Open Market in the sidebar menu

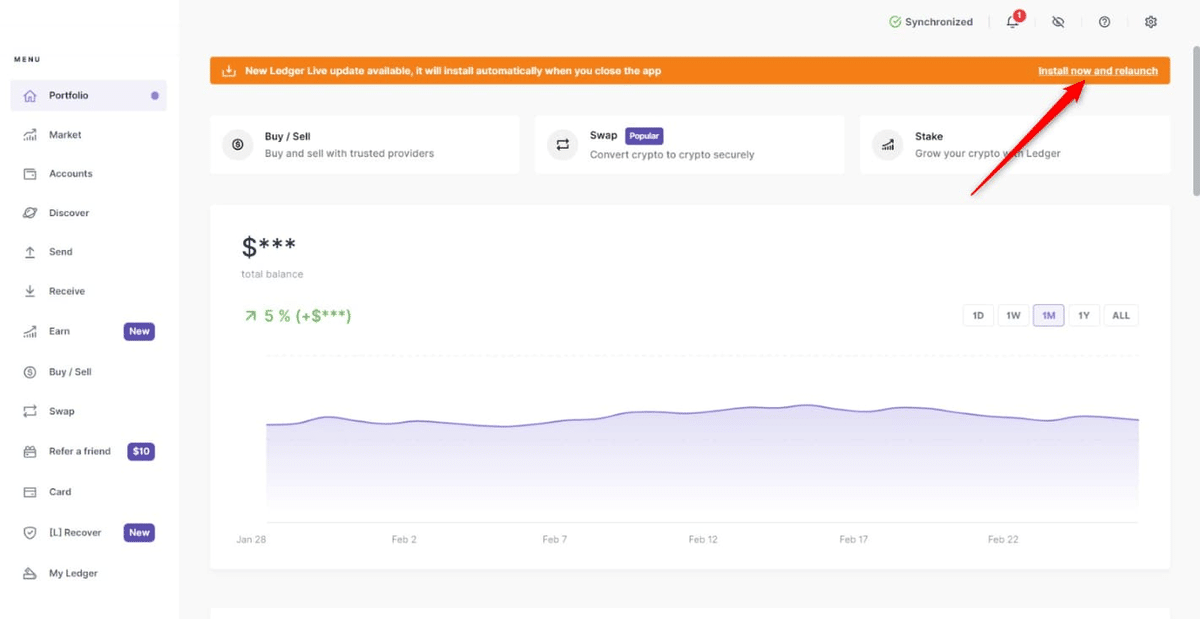65,135
